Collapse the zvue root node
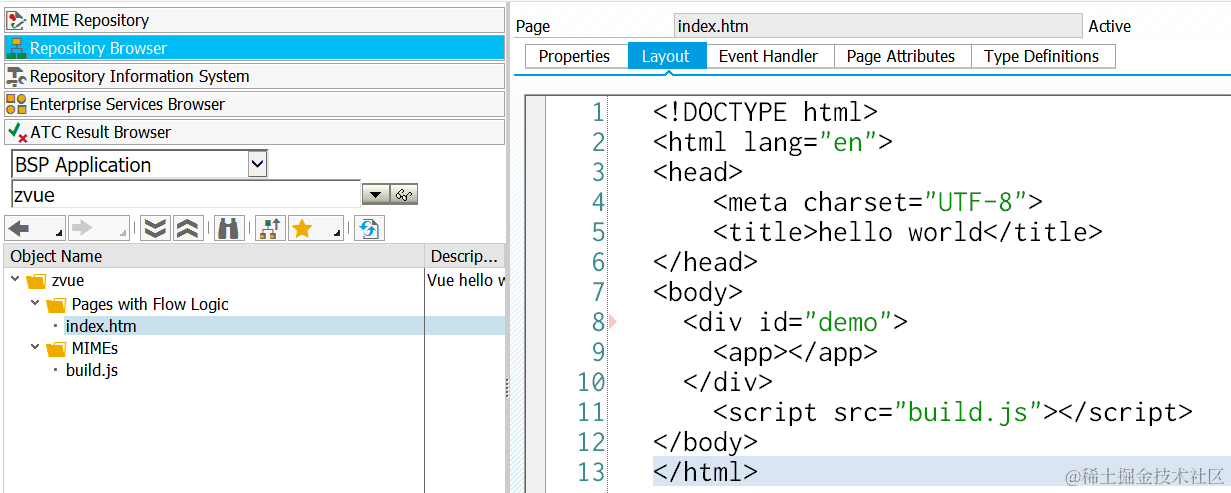The image size is (1231, 493). (x=15, y=280)
